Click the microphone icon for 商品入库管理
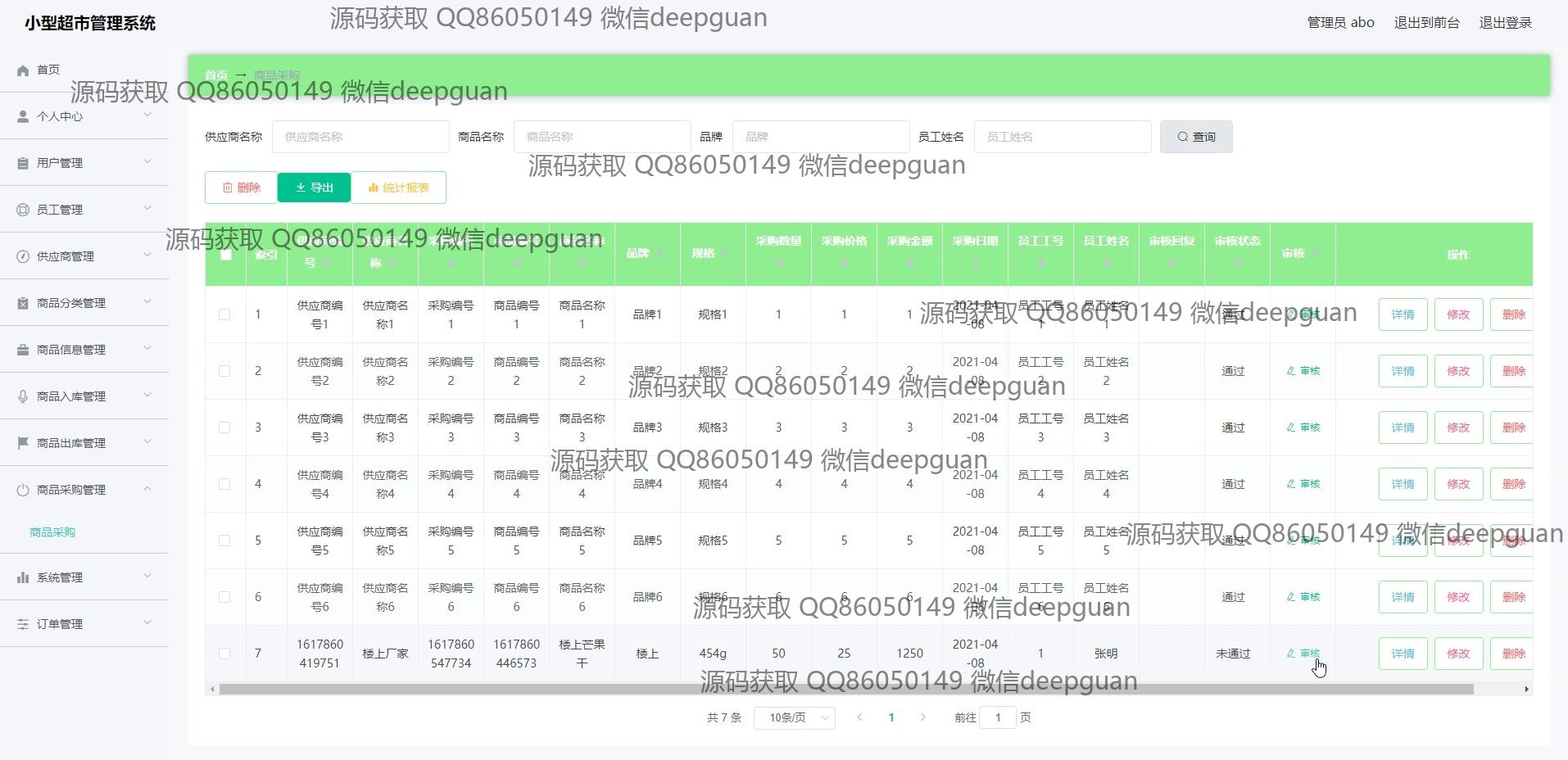Image resolution: width=1568 pixels, height=760 pixels. (23, 397)
